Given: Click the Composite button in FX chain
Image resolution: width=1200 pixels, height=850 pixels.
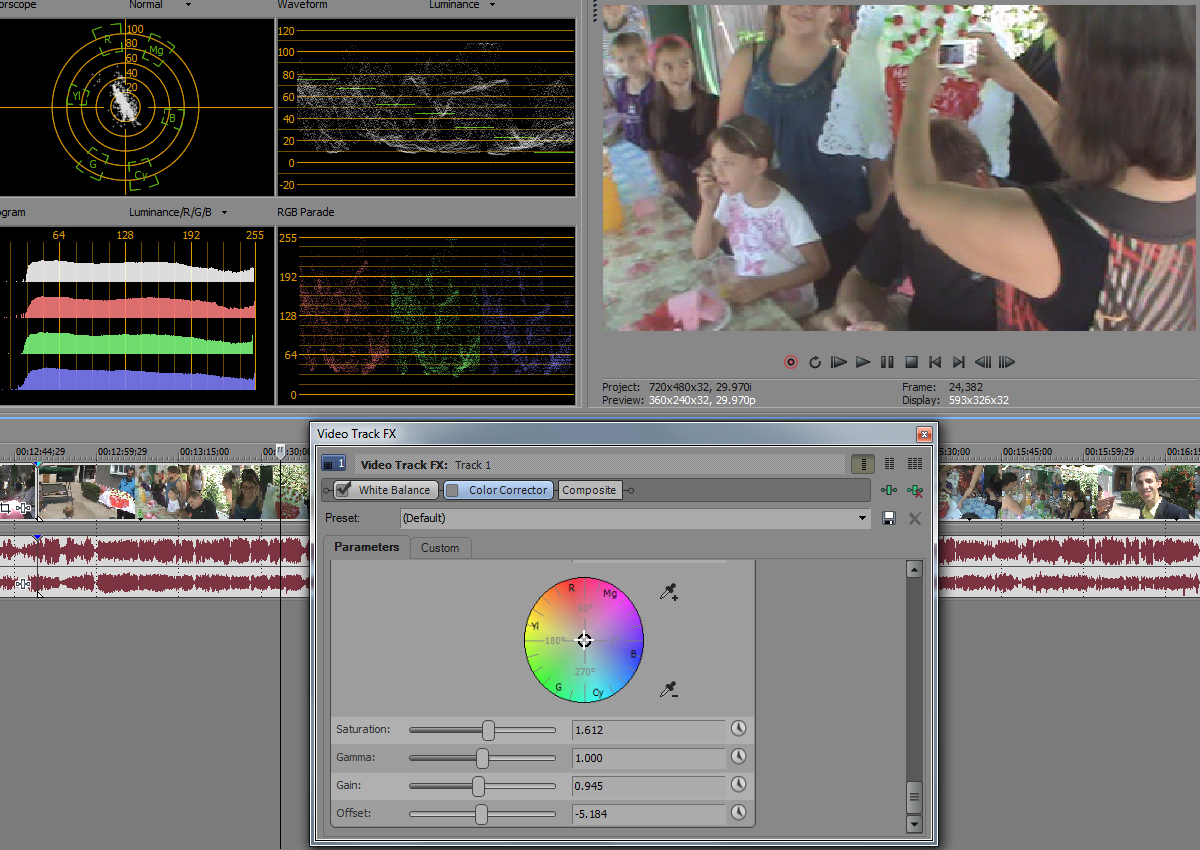Looking at the screenshot, I should (x=589, y=490).
